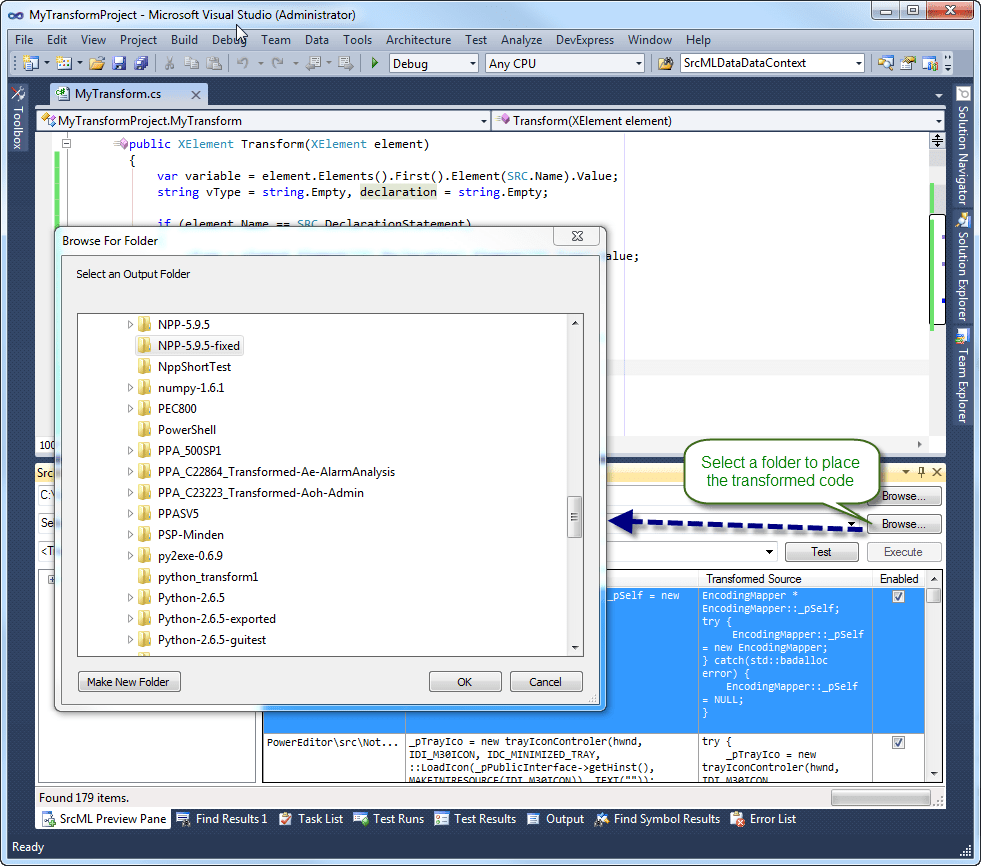The width and height of the screenshot is (981, 866).
Task: Expand the Python-2.6.5-guitest folder
Action: coord(130,639)
